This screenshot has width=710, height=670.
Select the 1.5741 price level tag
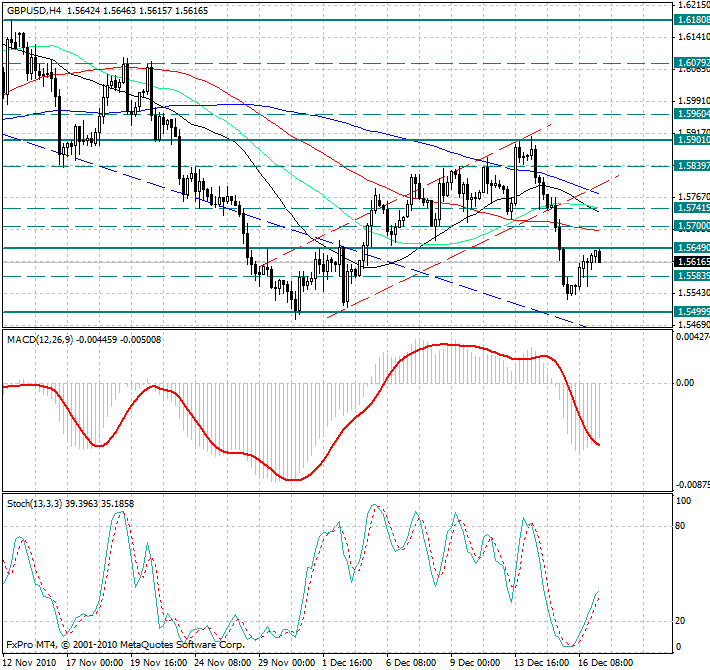[692, 207]
